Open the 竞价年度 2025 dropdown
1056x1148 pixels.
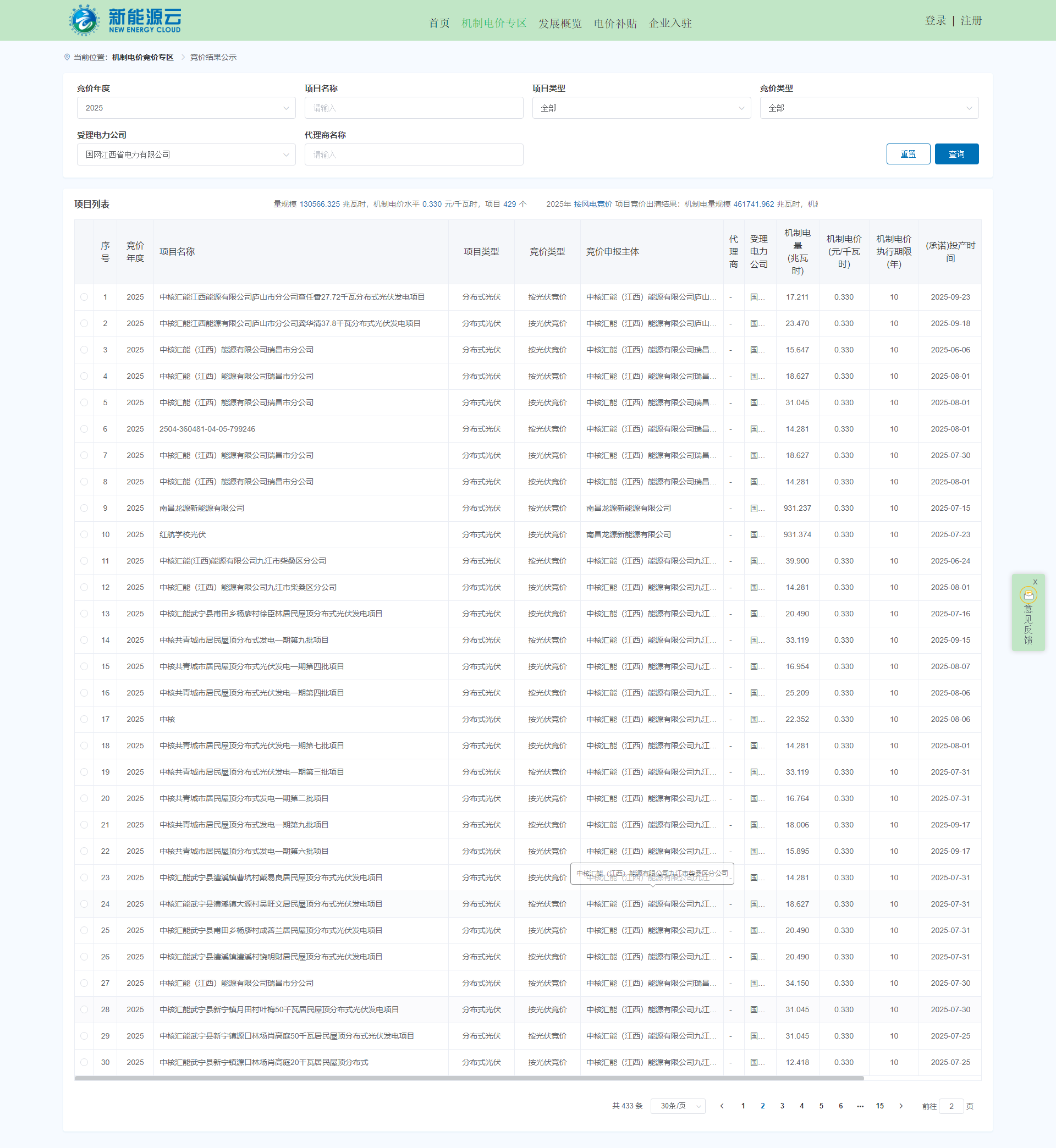click(186, 108)
